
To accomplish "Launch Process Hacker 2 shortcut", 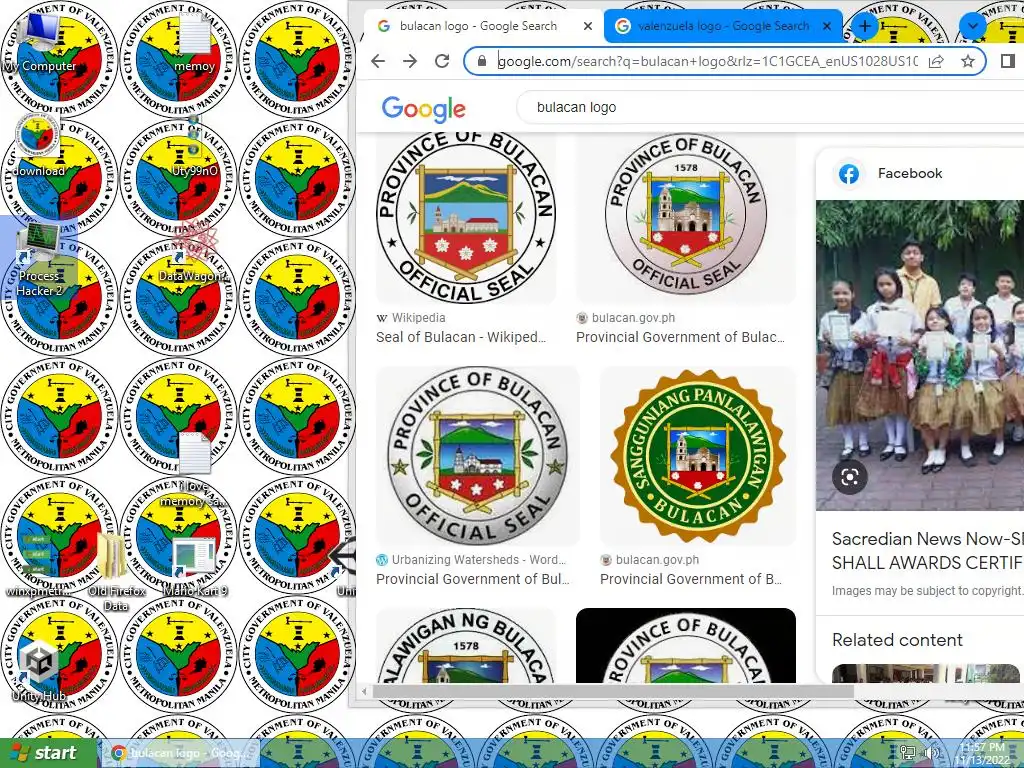I will (39, 260).
